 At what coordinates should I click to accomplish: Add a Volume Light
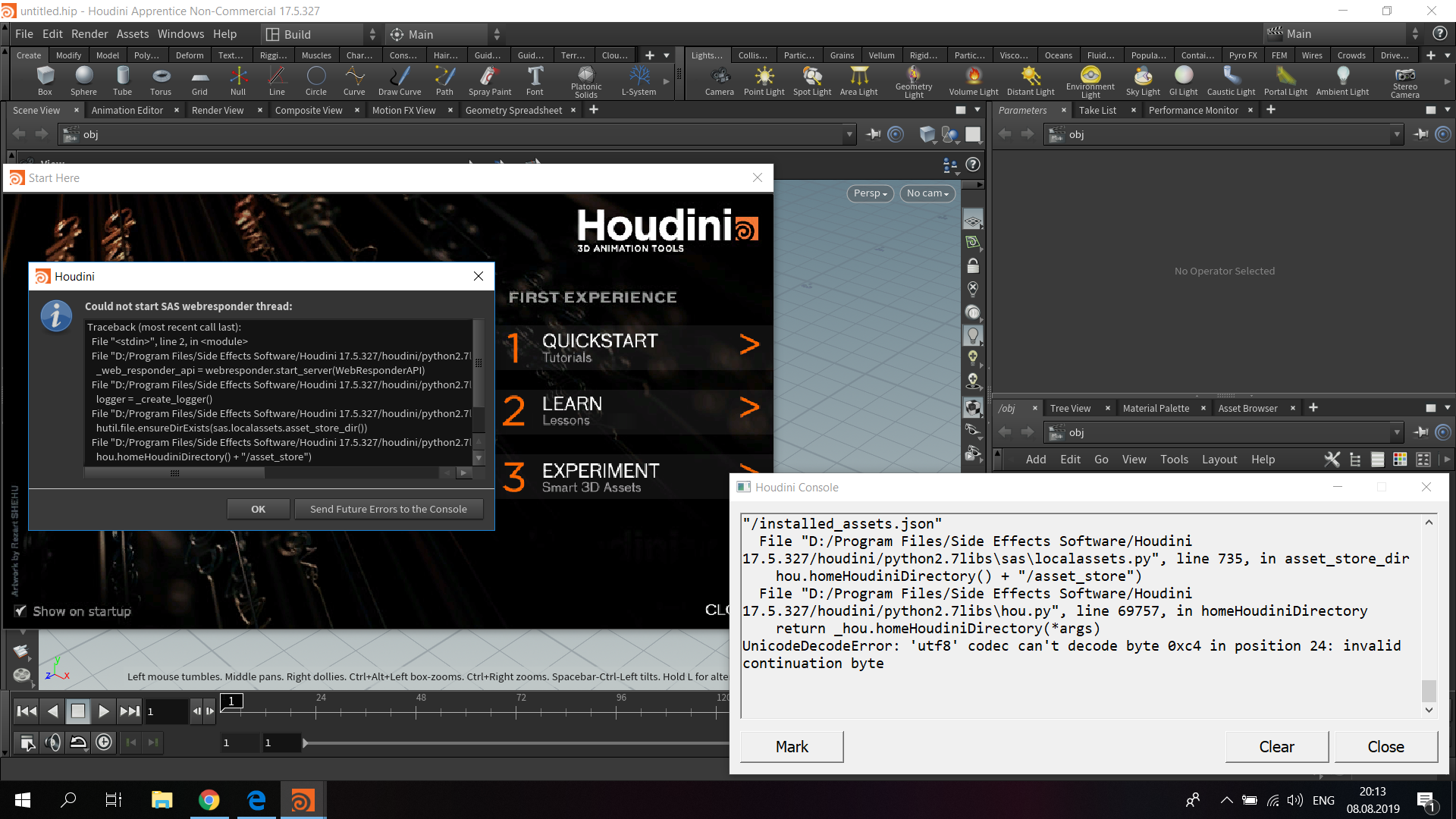[x=974, y=80]
